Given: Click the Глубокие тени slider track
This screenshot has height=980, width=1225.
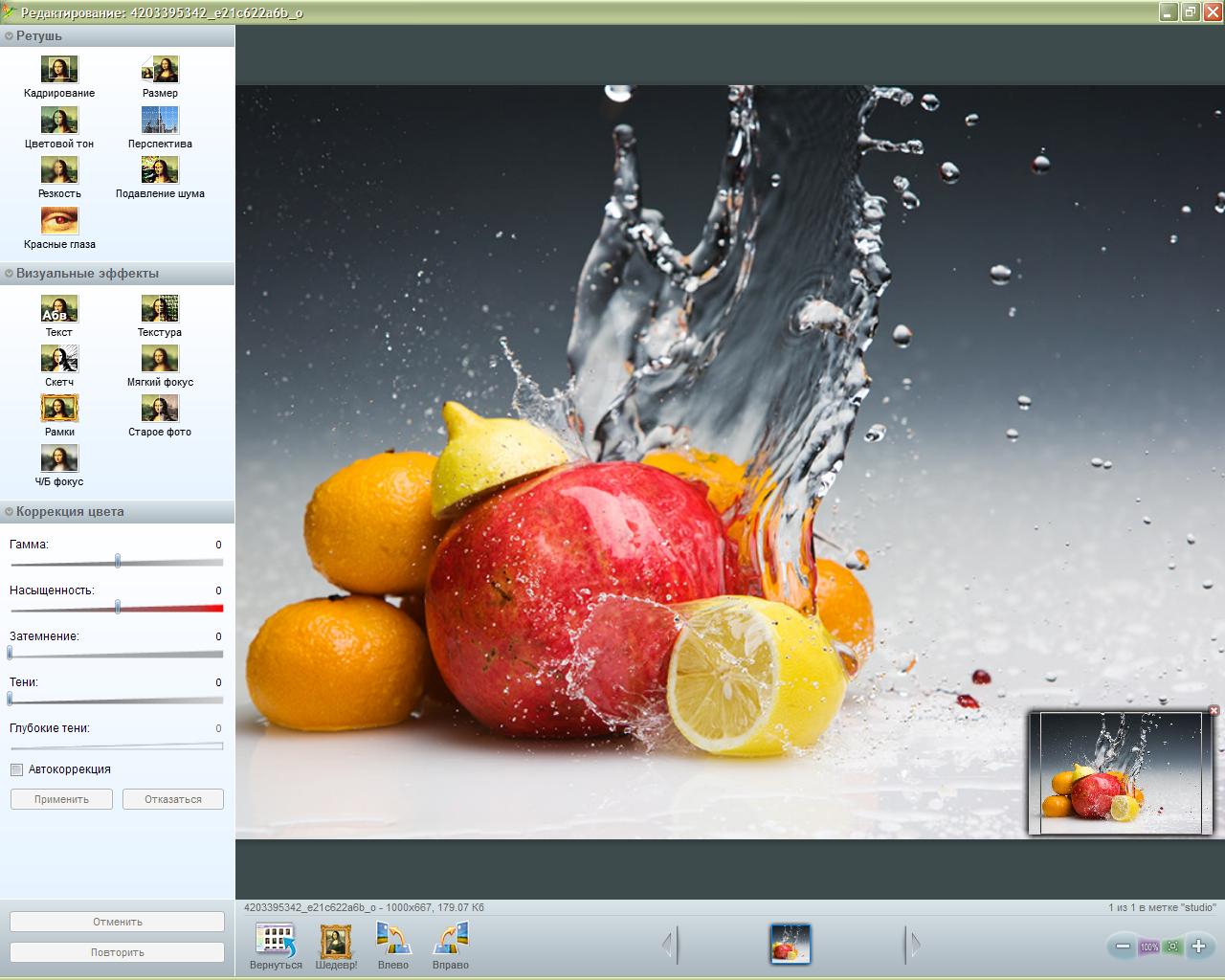Looking at the screenshot, I should [117, 746].
